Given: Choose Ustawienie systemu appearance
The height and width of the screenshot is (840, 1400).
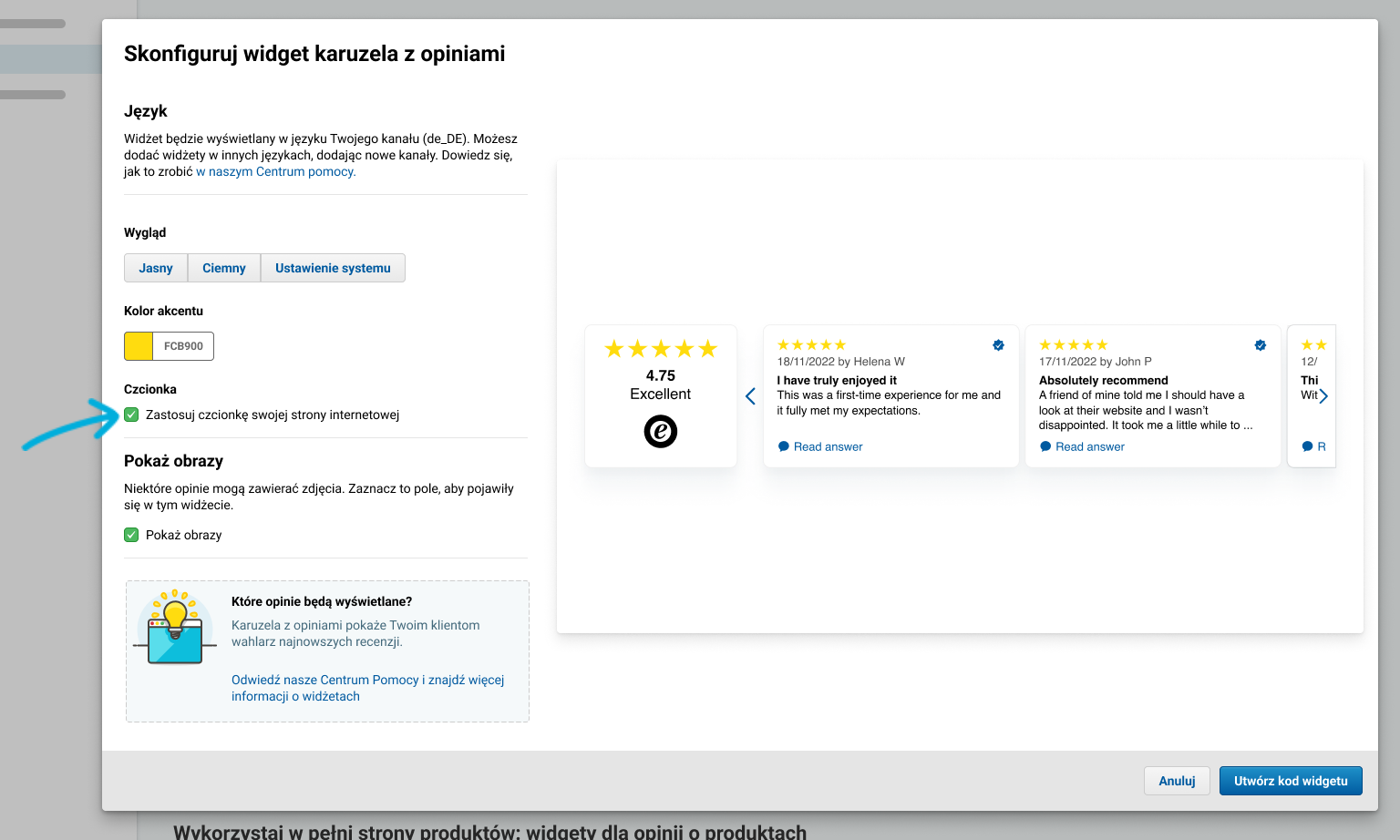Looking at the screenshot, I should pyautogui.click(x=333, y=268).
